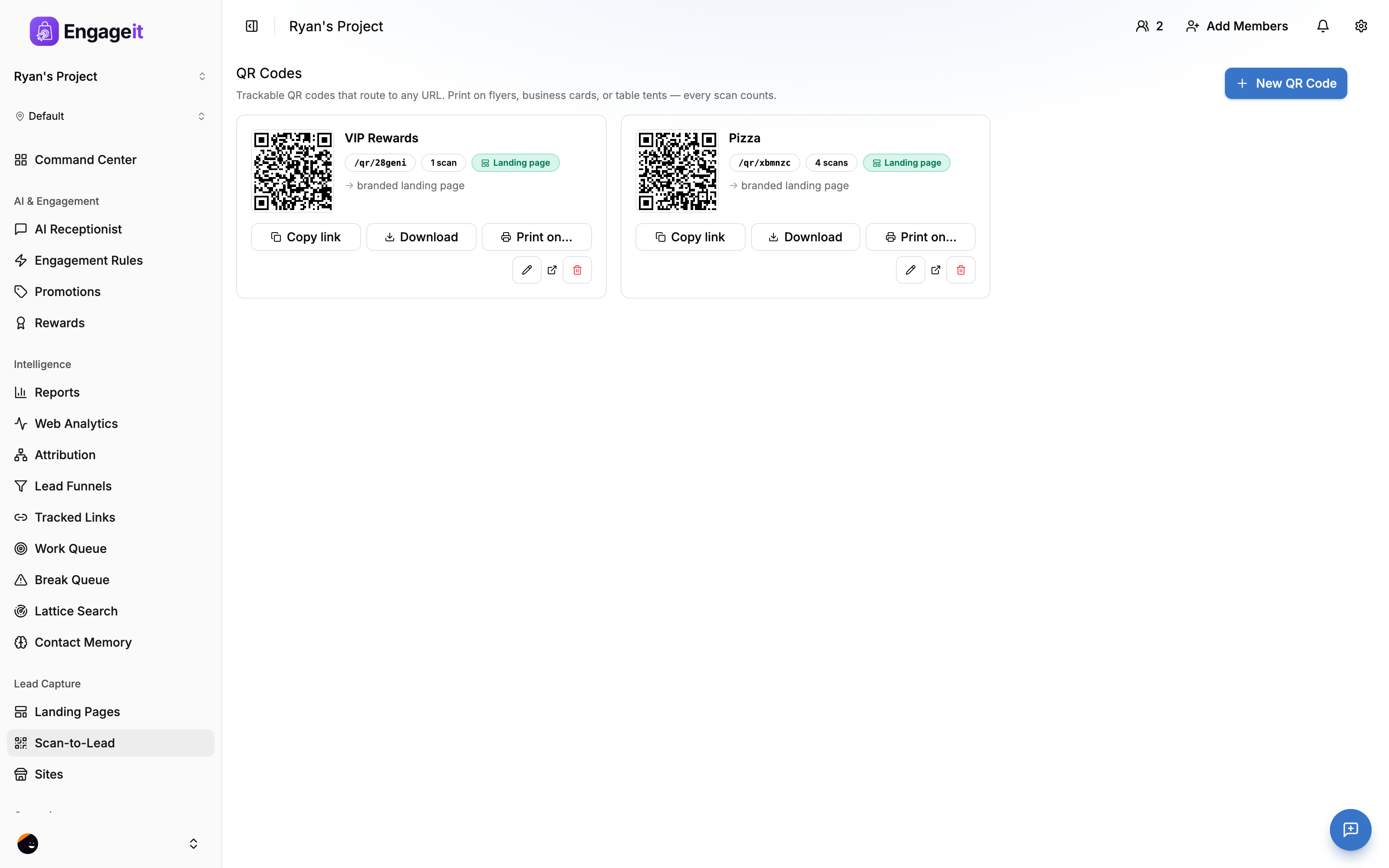
Task: Click the VIP Rewards QR code image
Action: pyautogui.click(x=293, y=171)
